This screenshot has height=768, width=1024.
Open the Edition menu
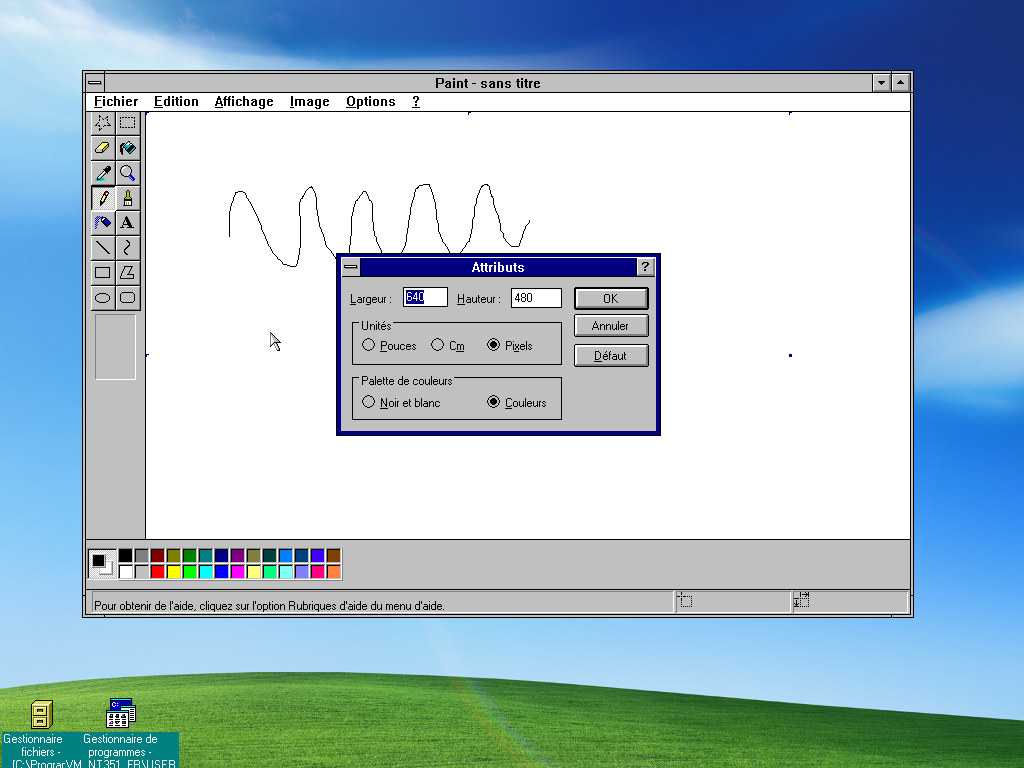176,101
